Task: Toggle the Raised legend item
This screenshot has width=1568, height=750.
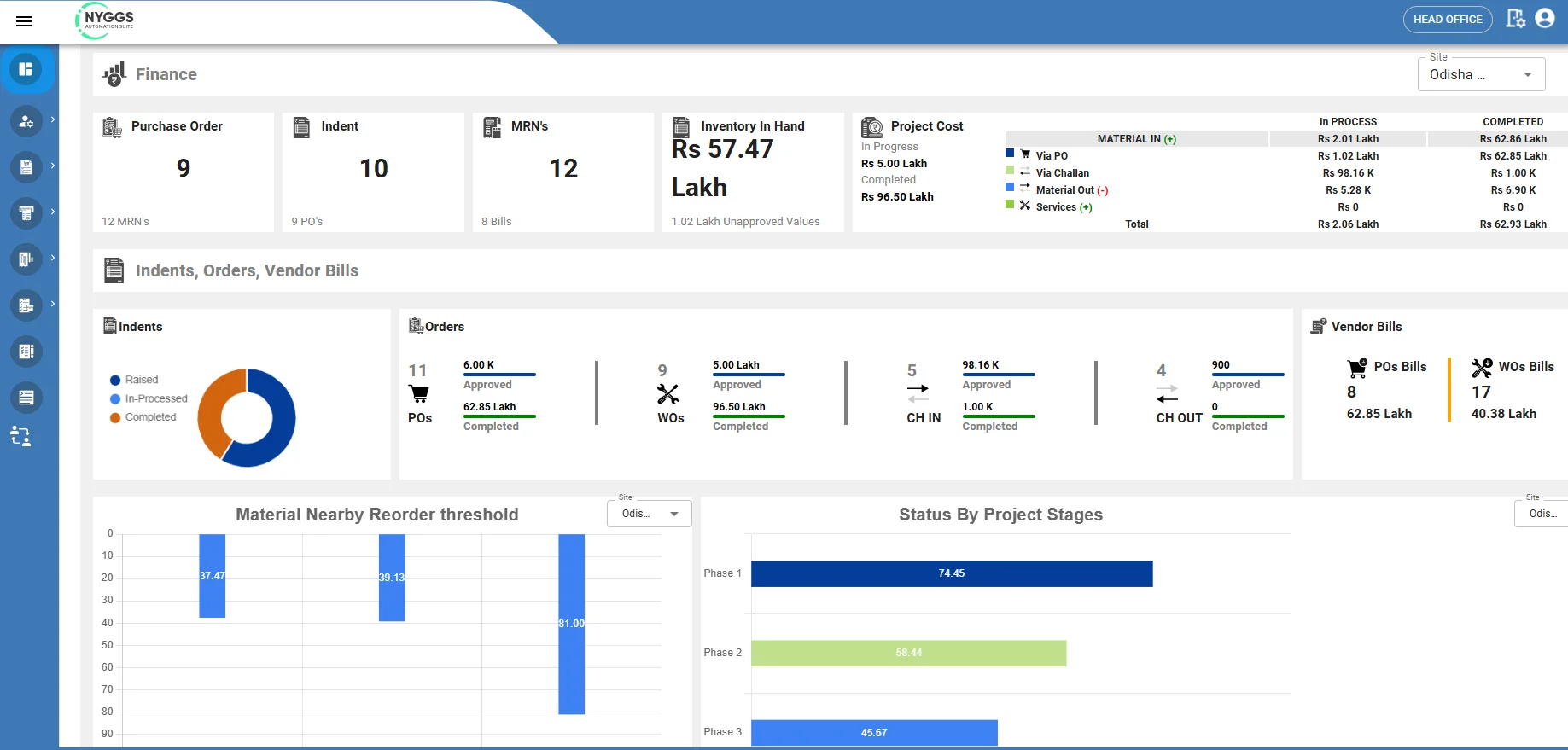Action: click(134, 380)
